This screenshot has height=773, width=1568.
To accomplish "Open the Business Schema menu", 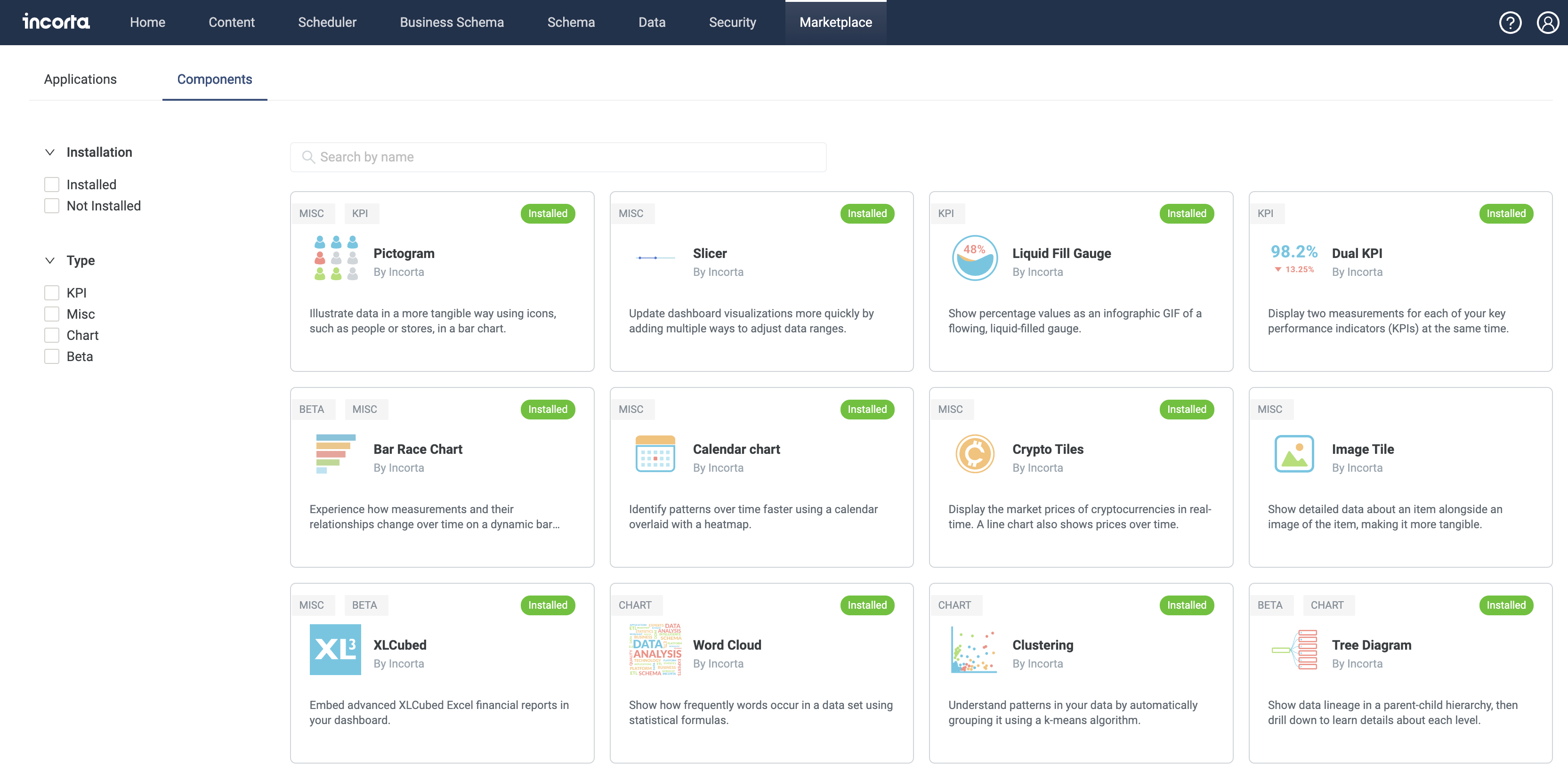I will pos(452,23).
